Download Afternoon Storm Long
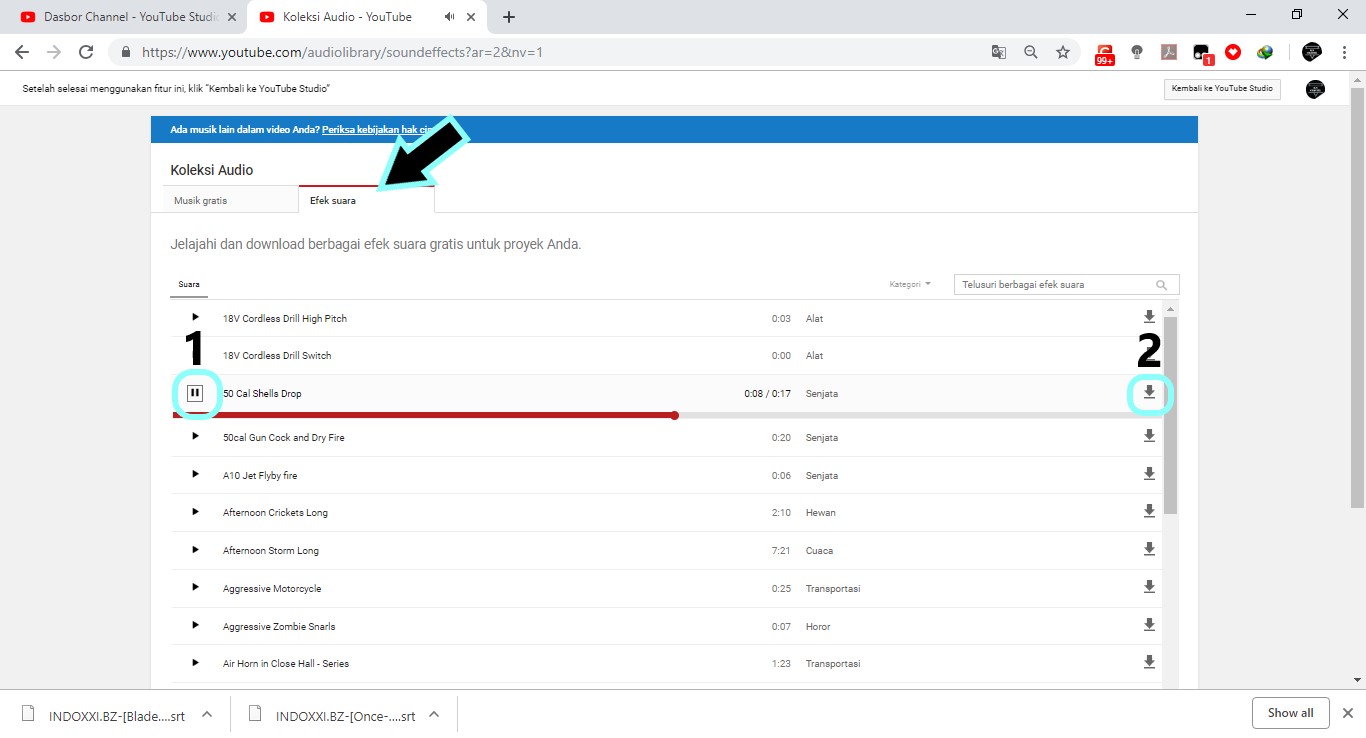The image size is (1366, 738). pyautogui.click(x=1149, y=550)
